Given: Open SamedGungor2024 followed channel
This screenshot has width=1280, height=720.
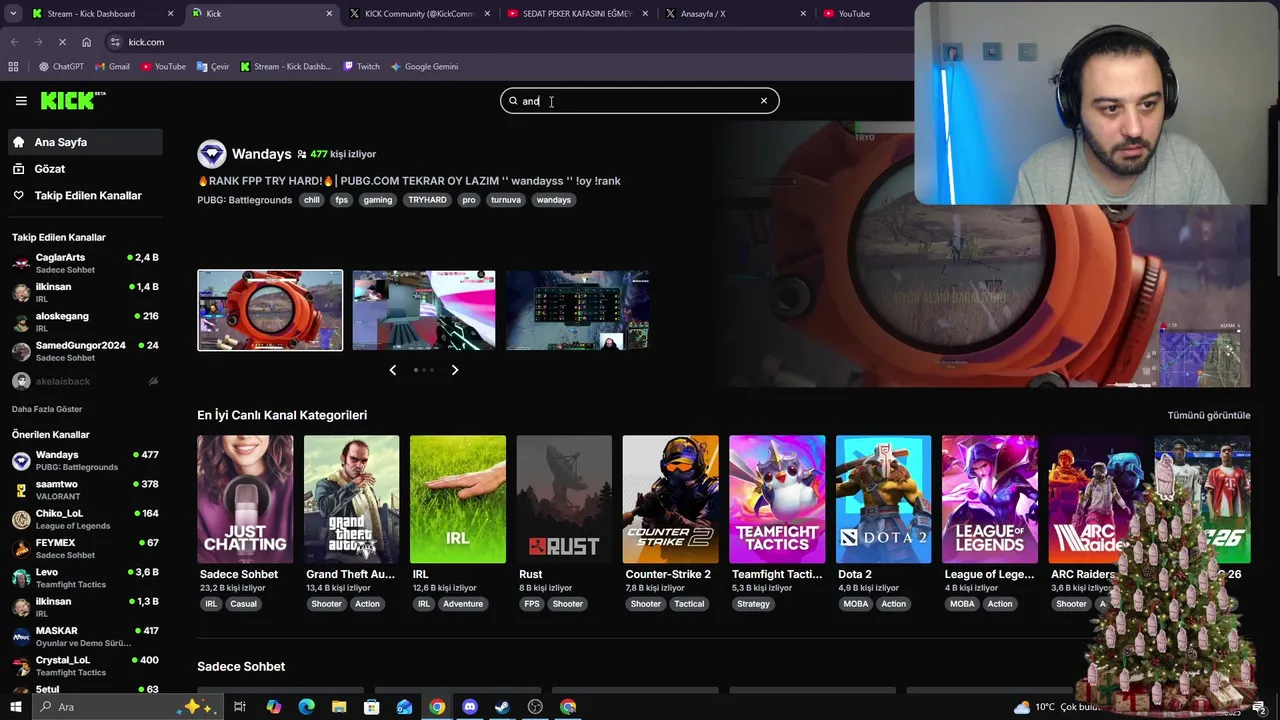Looking at the screenshot, I should tap(85, 351).
